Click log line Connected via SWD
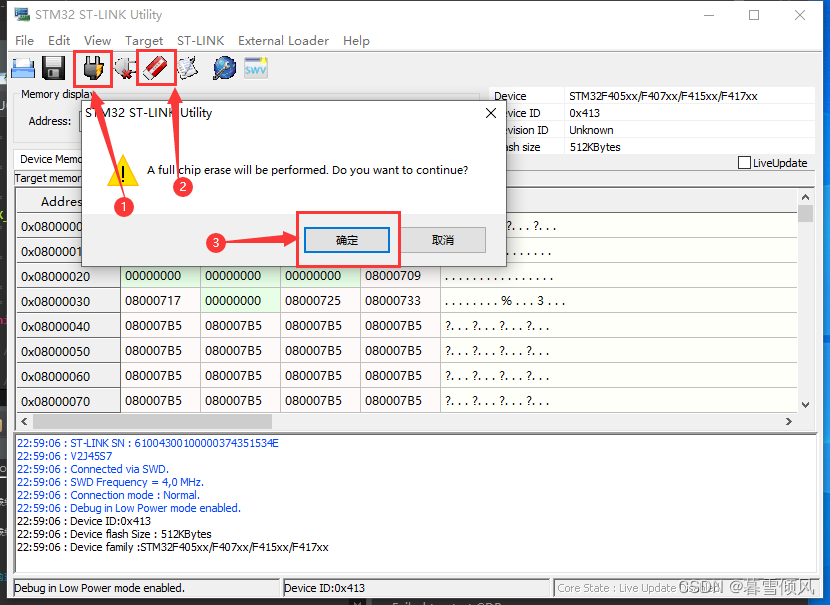Viewport: 830px width, 605px height. pyautogui.click(x=93, y=469)
